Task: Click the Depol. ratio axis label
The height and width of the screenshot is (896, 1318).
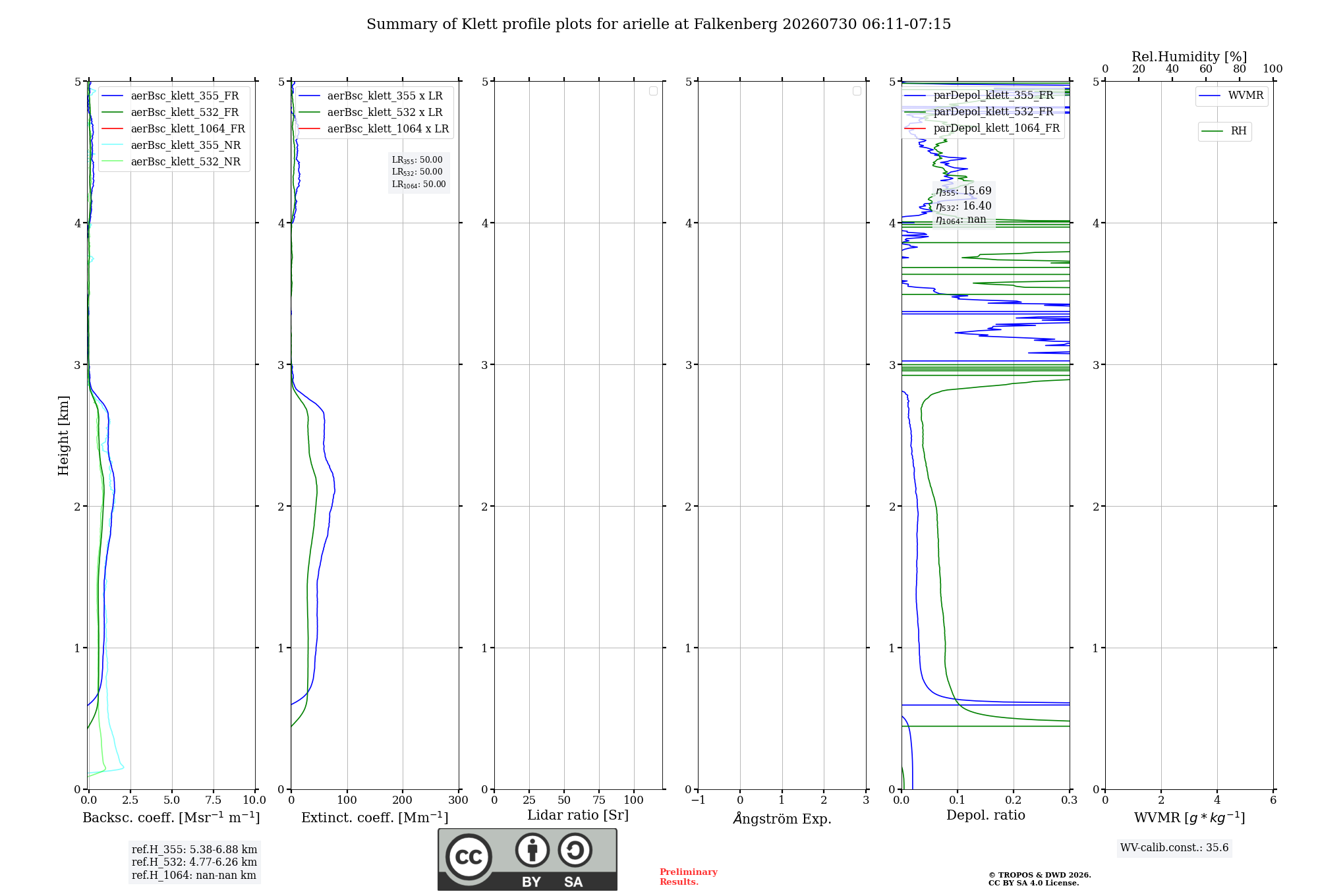Action: tap(986, 816)
